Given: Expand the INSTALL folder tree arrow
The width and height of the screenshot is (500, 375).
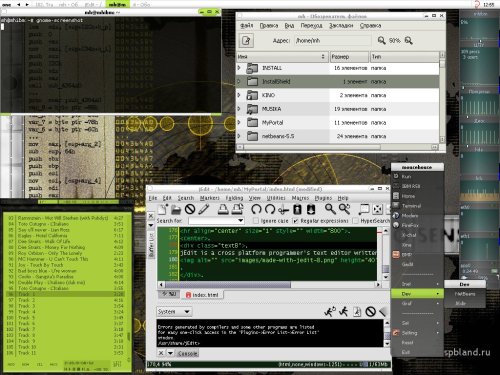Looking at the screenshot, I should [x=239, y=68].
